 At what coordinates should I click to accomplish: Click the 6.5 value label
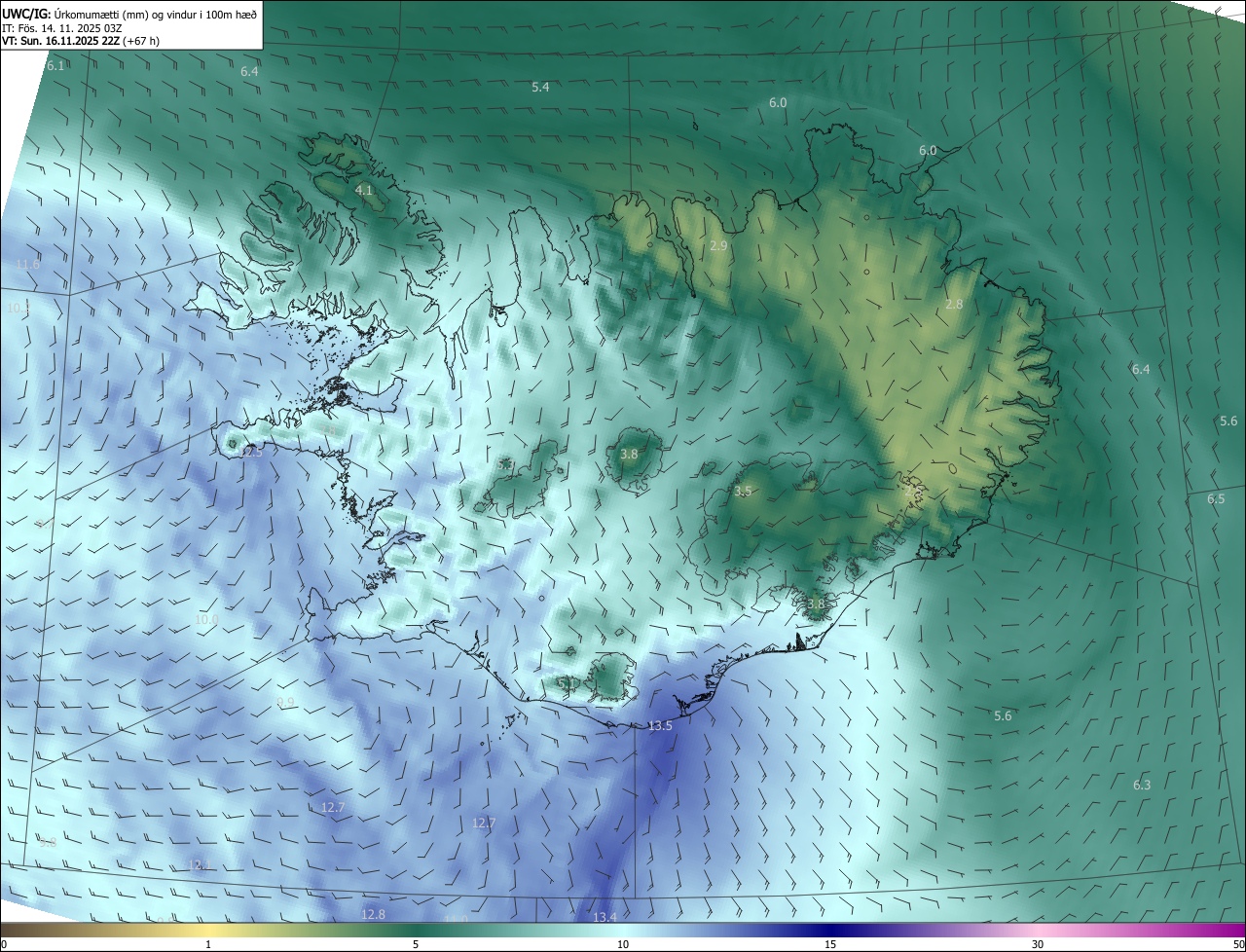tap(1216, 499)
